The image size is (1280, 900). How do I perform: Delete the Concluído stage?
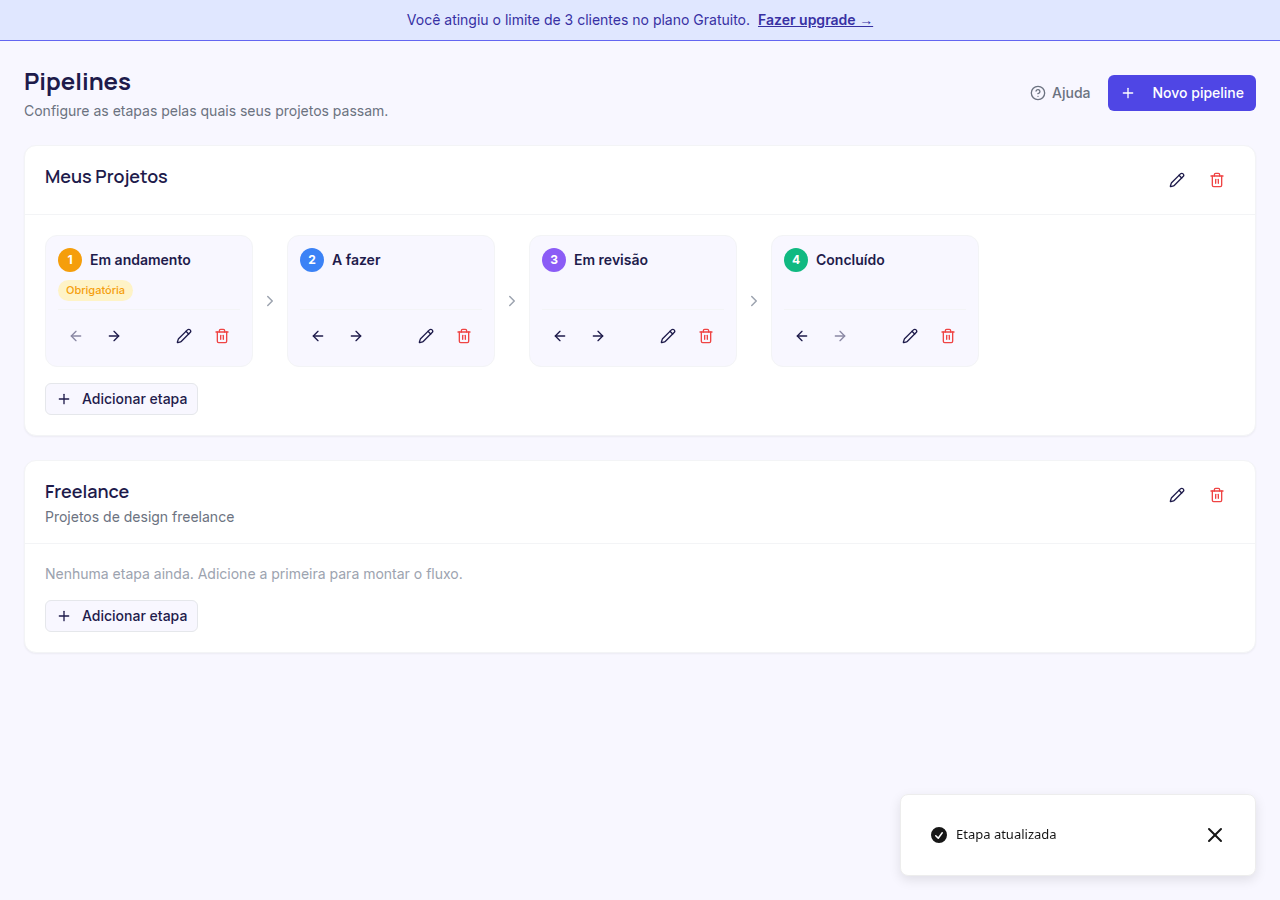coord(948,336)
